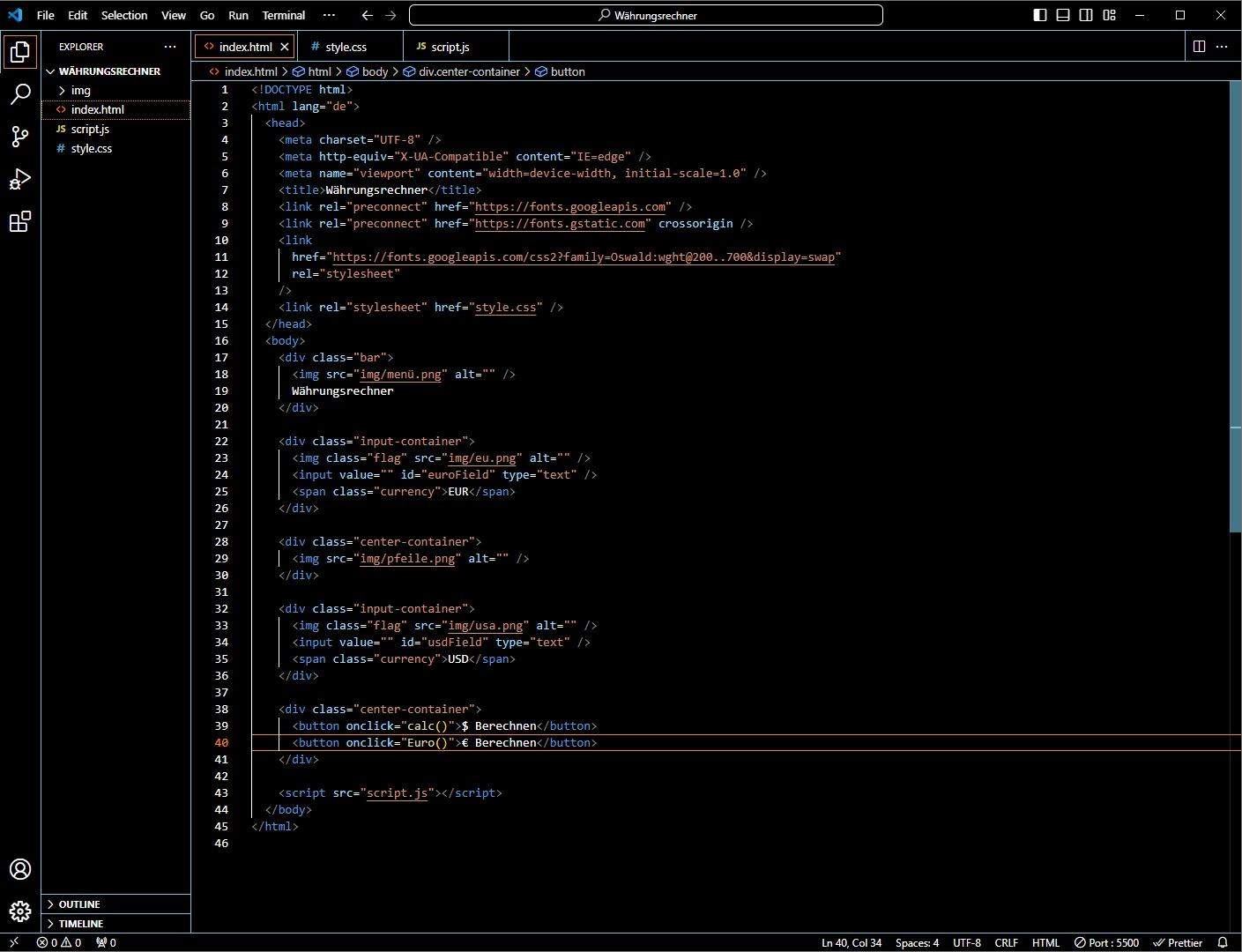
Task: Open Source Control view
Action: tap(20, 137)
